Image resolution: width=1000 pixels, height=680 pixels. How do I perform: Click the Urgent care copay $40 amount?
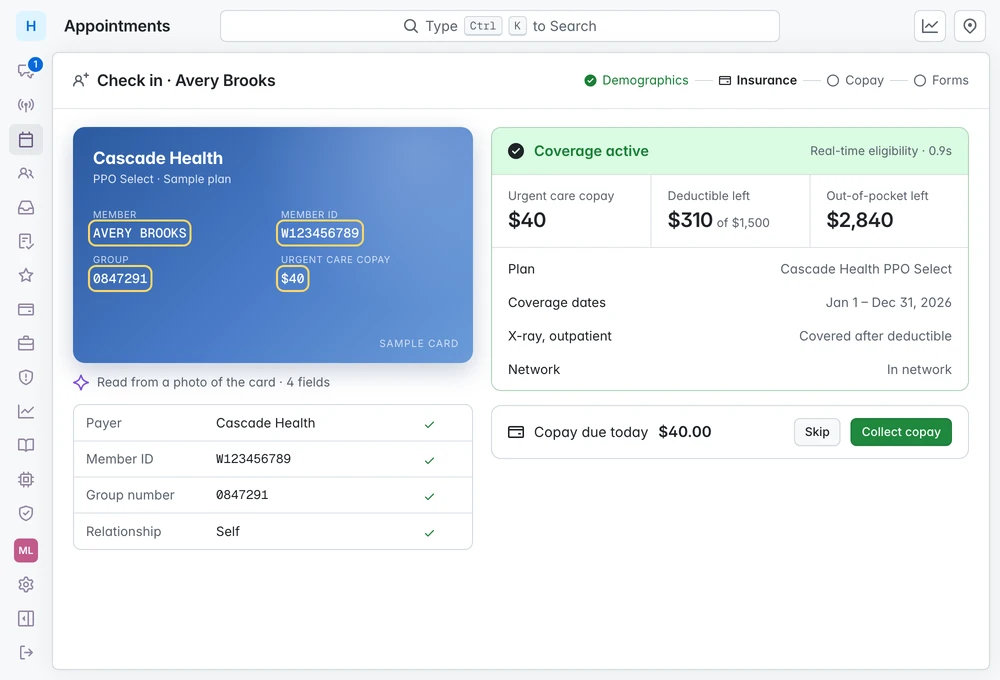pyautogui.click(x=527, y=220)
